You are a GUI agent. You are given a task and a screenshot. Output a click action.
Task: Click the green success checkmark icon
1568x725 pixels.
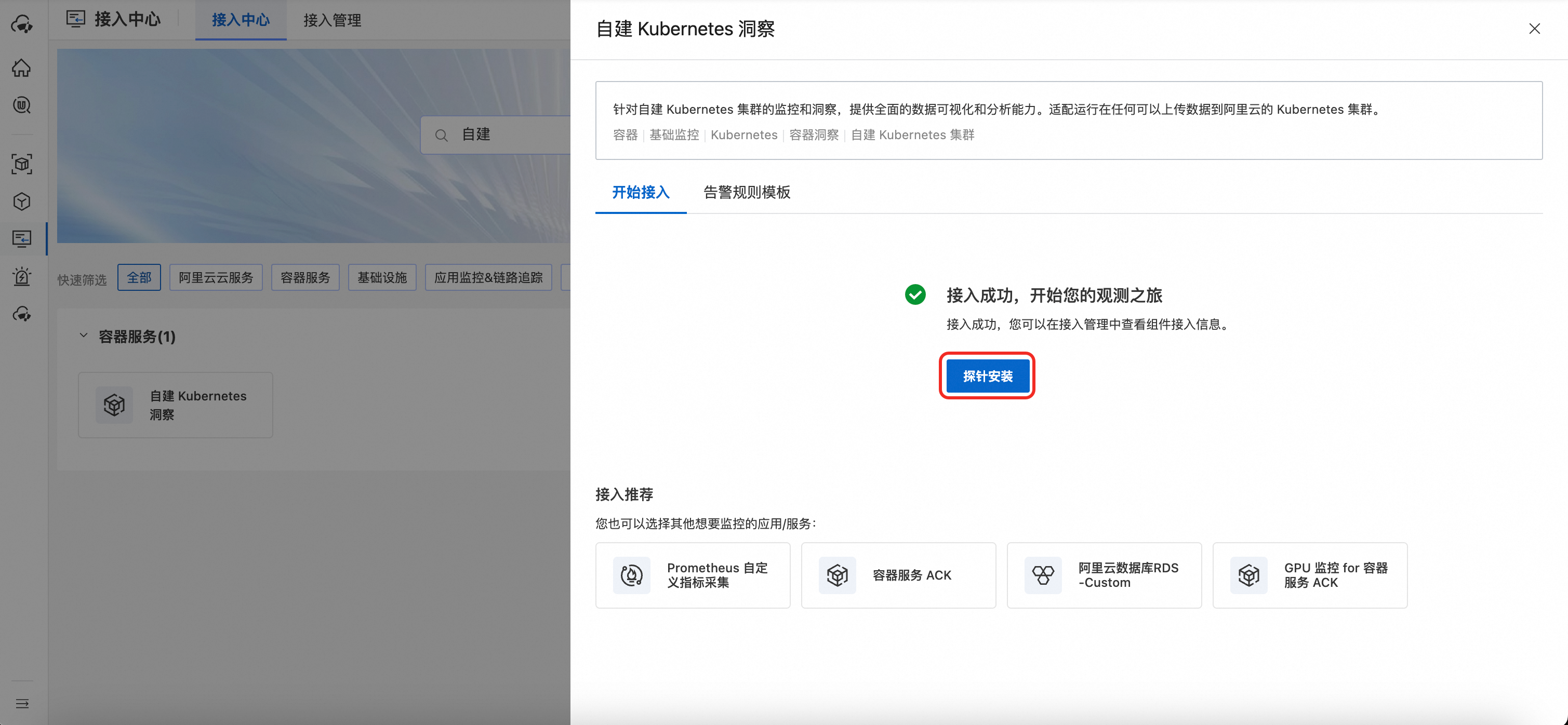[914, 294]
